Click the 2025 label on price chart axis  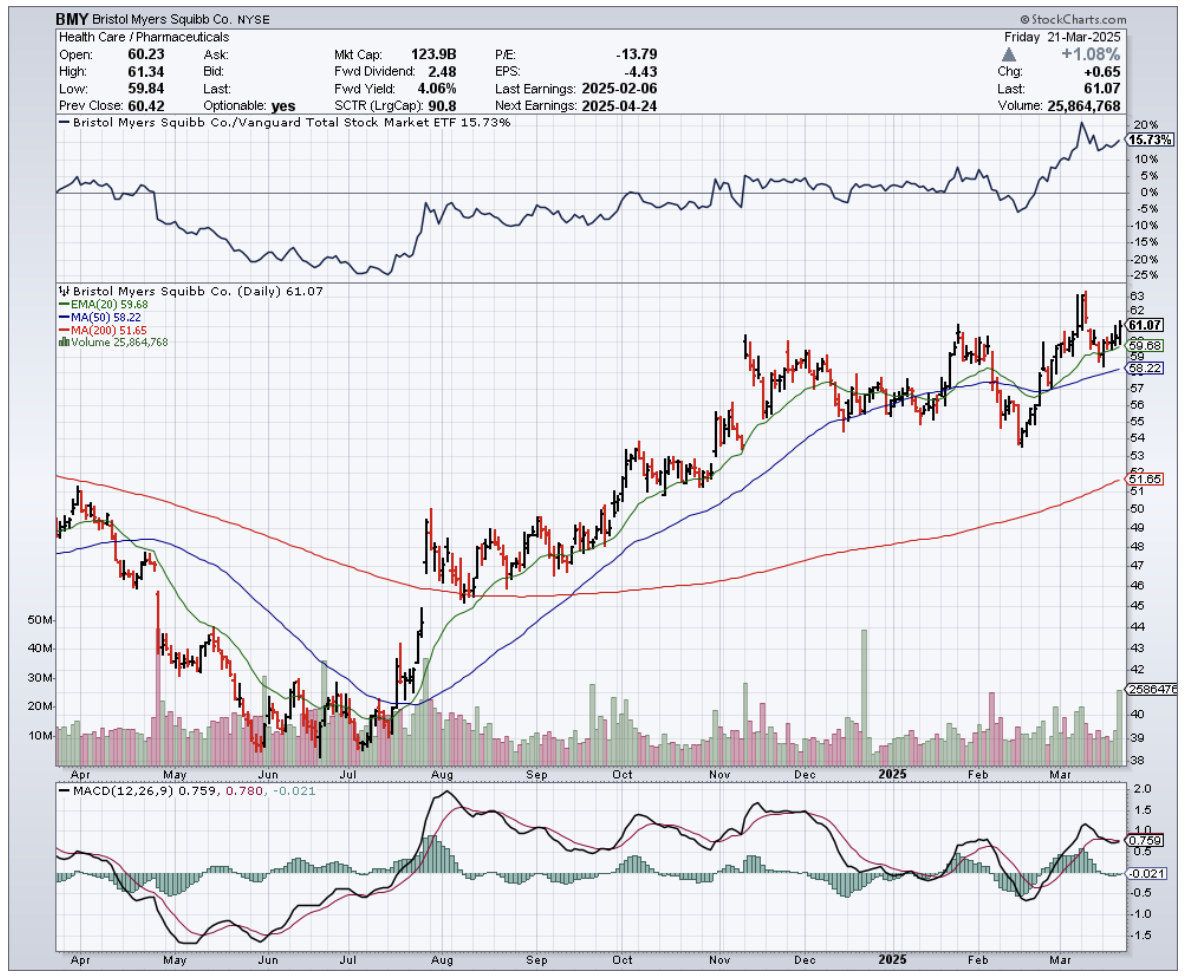tap(889, 773)
